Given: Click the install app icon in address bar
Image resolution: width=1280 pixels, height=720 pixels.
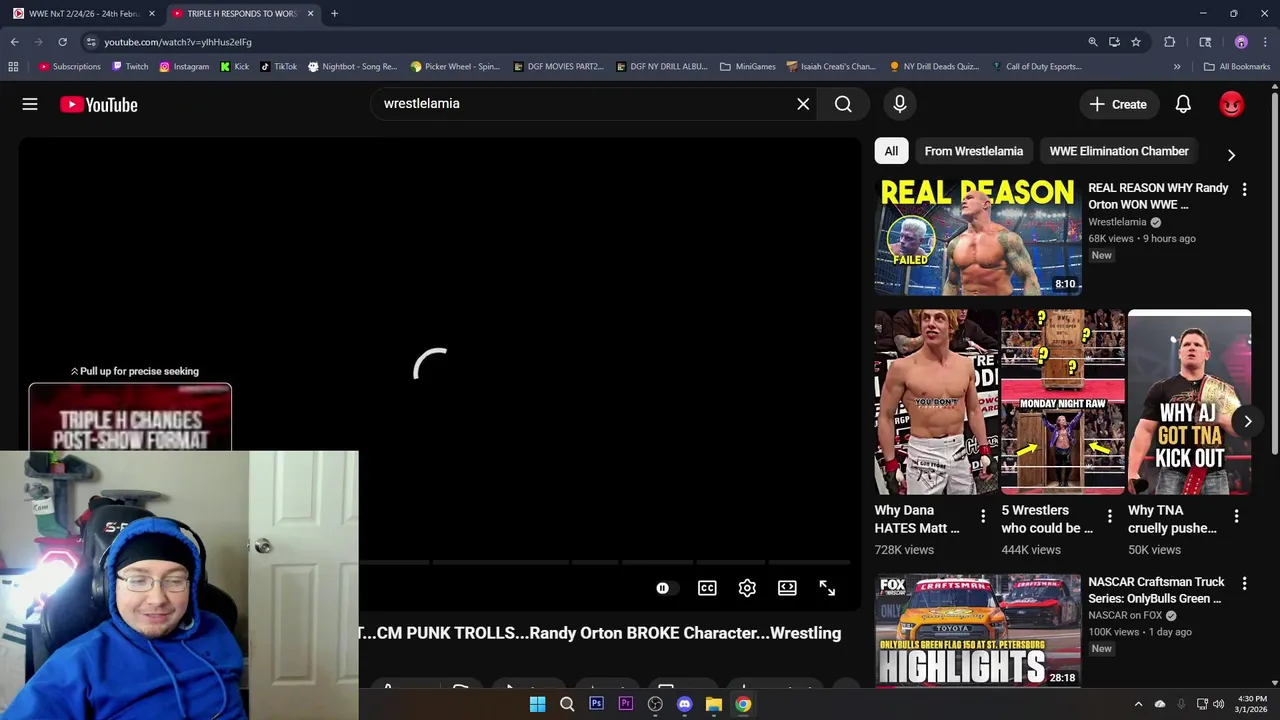Looking at the screenshot, I should (x=1114, y=42).
